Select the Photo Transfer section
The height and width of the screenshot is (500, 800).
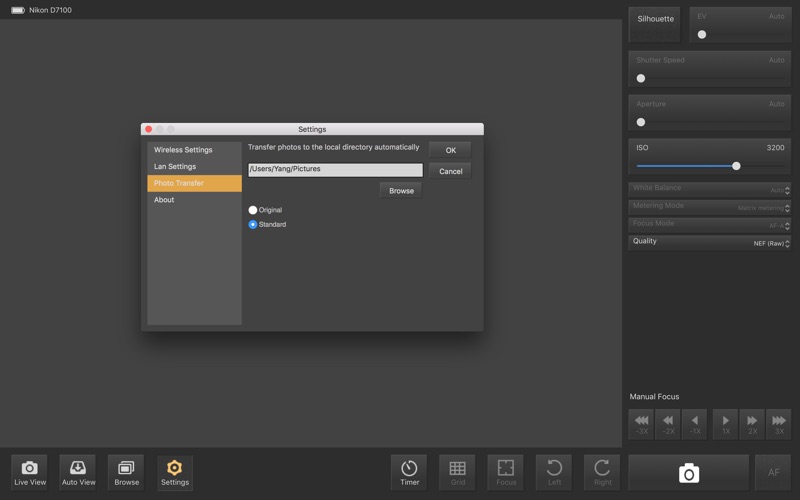tap(194, 183)
